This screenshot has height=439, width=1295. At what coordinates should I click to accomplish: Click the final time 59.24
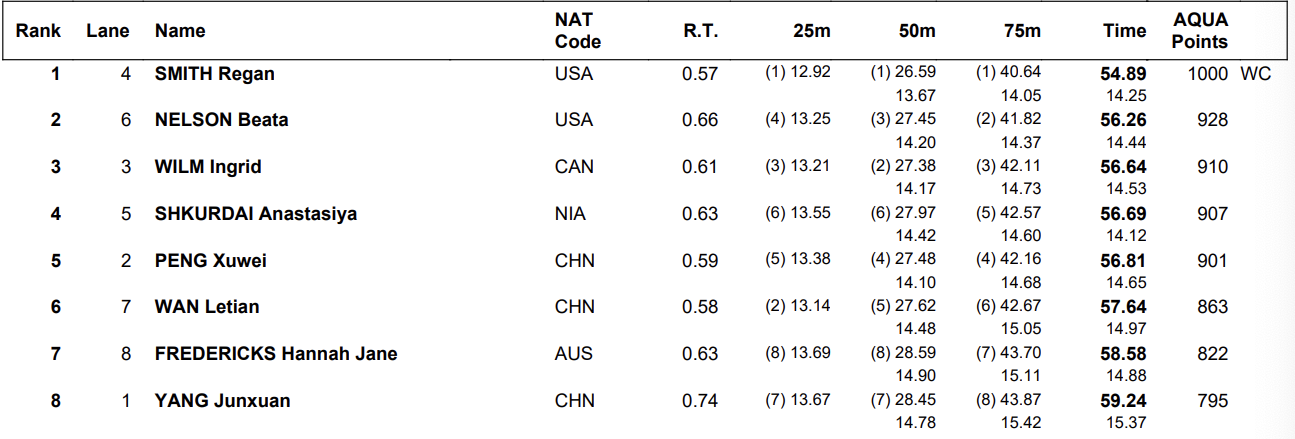click(1124, 401)
